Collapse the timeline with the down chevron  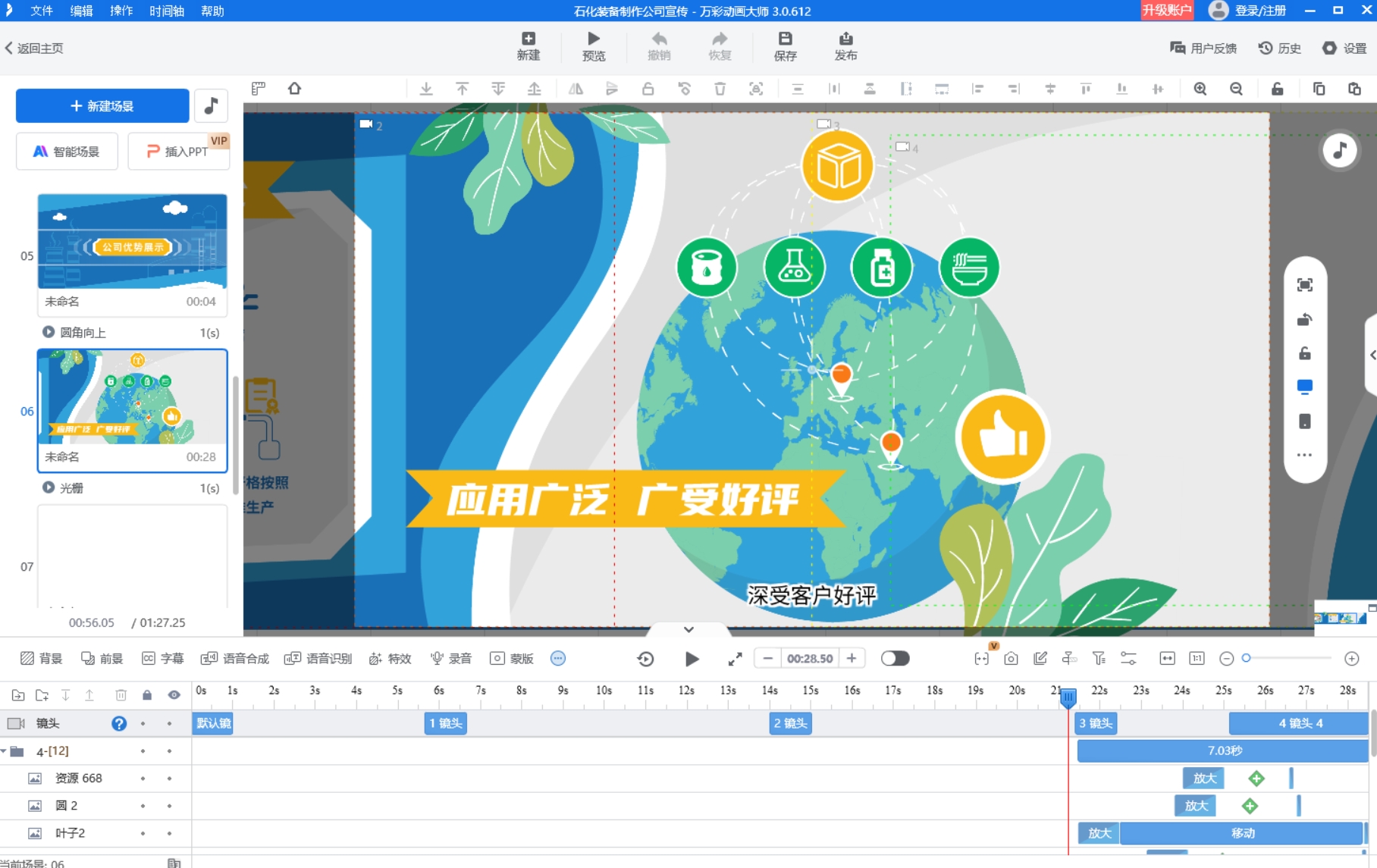pyautogui.click(x=688, y=629)
